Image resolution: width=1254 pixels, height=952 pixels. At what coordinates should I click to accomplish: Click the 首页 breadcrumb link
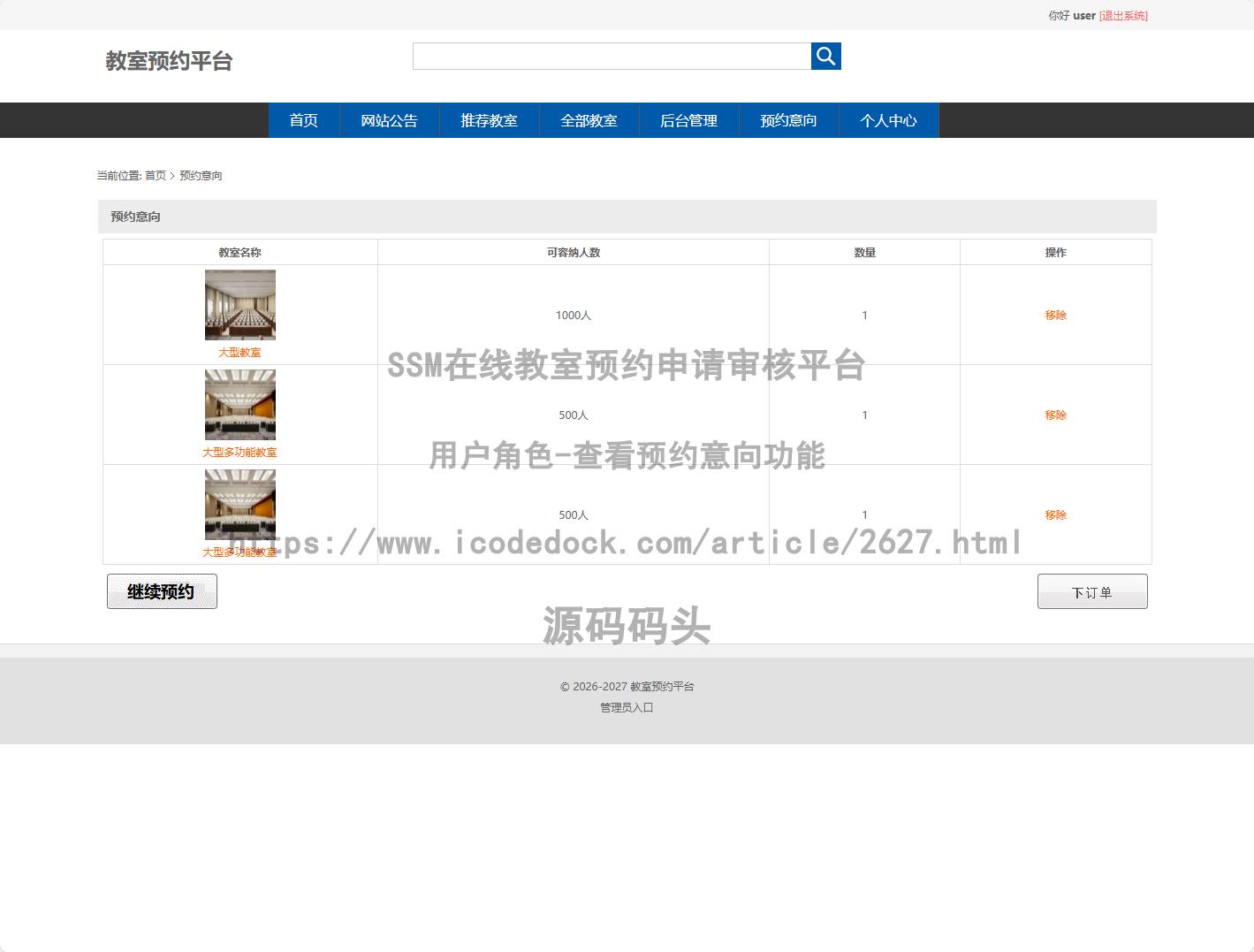coord(156,176)
